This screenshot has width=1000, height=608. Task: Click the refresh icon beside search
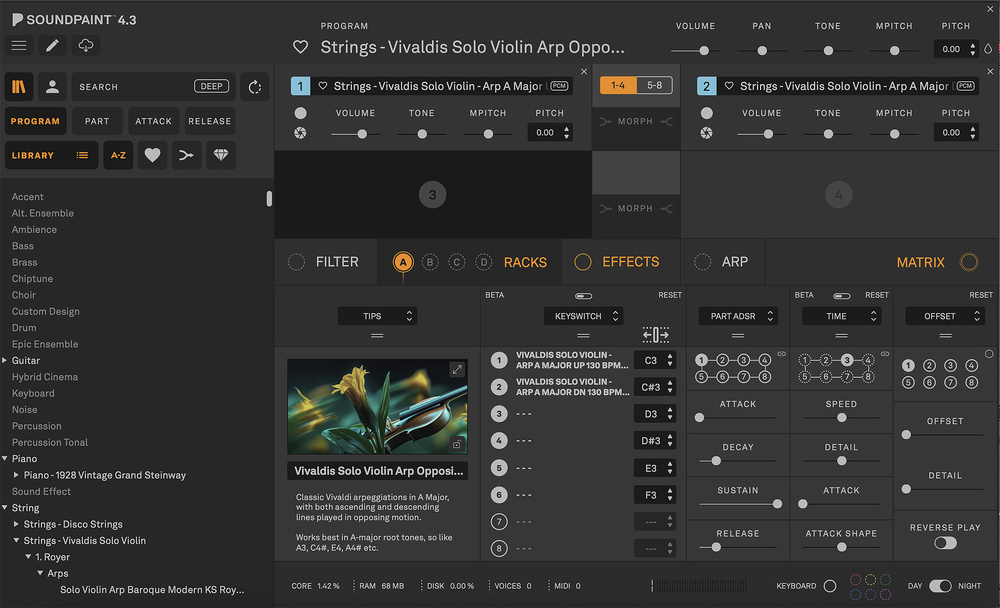click(x=255, y=87)
